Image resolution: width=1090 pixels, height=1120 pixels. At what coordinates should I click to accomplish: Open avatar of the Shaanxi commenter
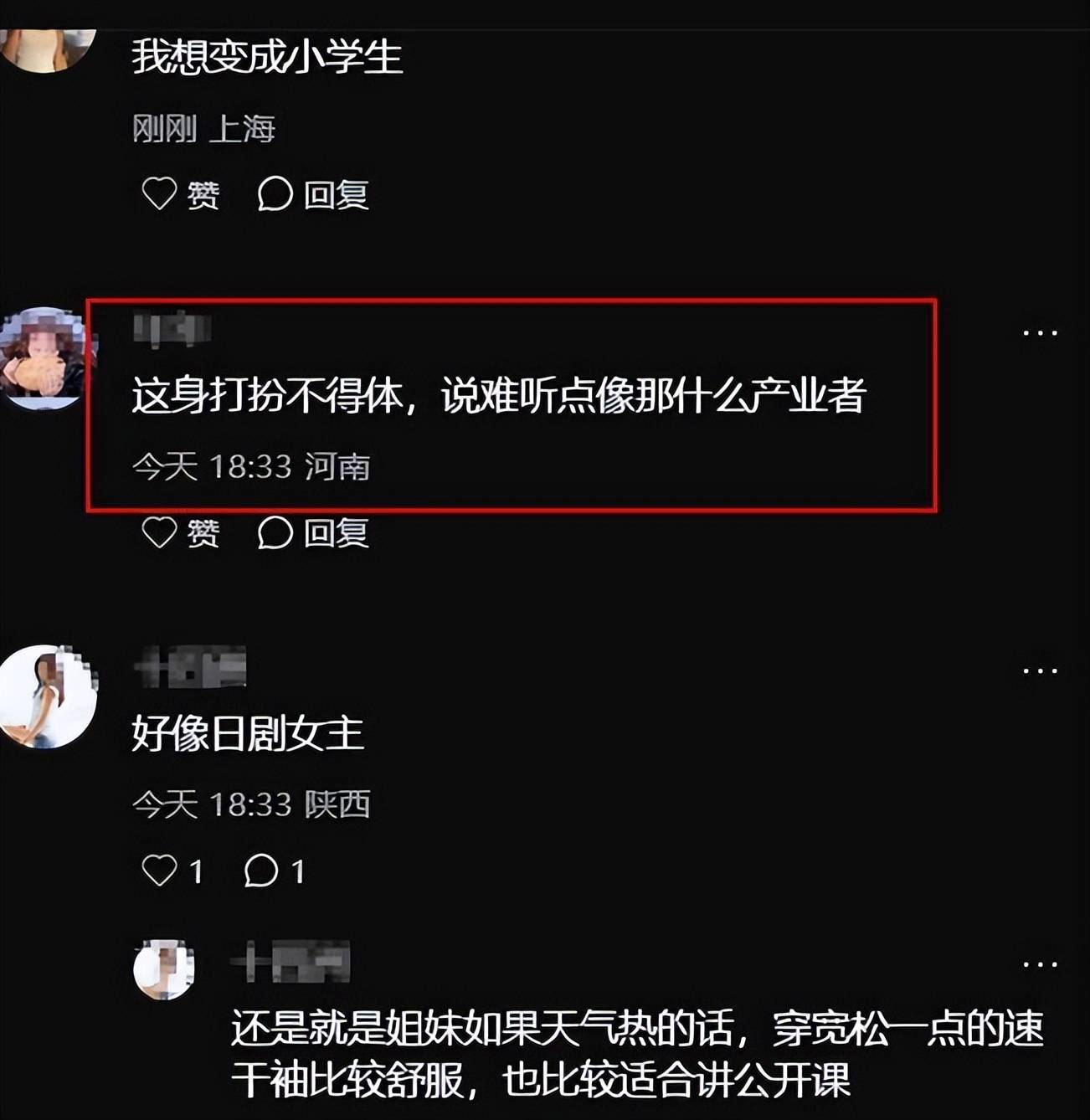point(48,696)
